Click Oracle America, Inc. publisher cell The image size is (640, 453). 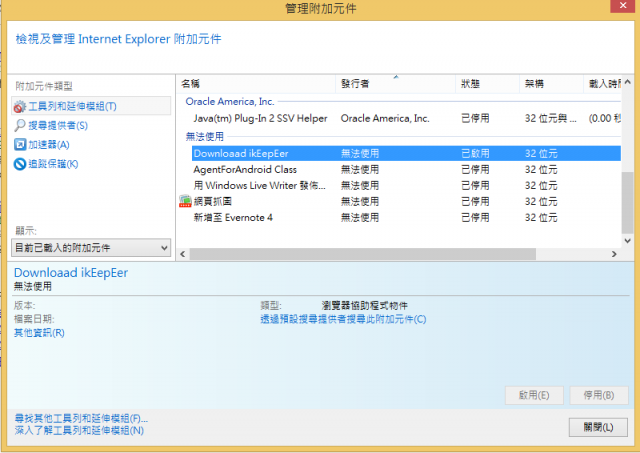[x=385, y=118]
